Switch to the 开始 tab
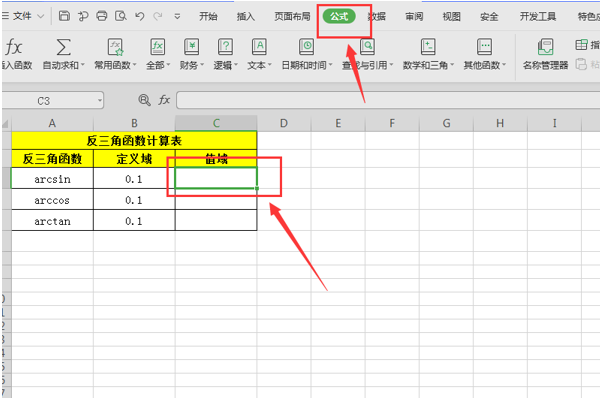This screenshot has width=602, height=398. 208,17
